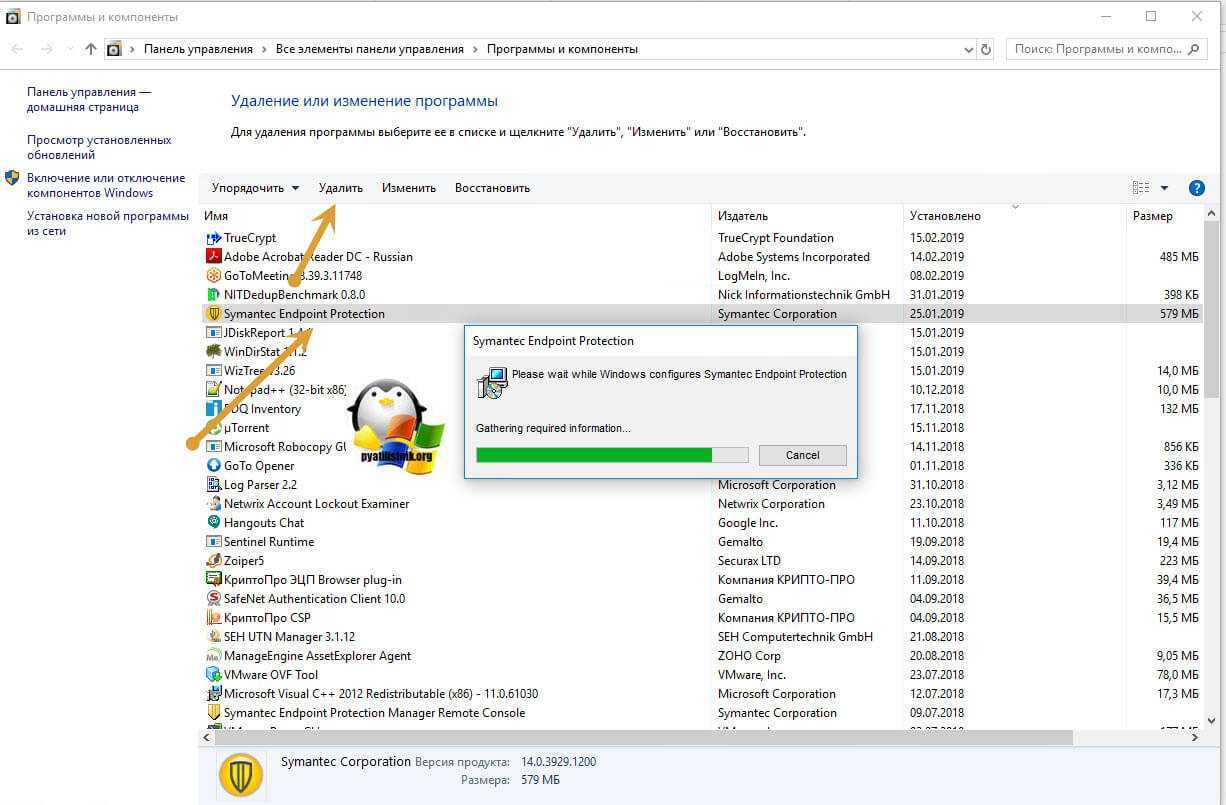Select the Hangouts Chat row
The image size is (1226, 805).
coord(702,523)
